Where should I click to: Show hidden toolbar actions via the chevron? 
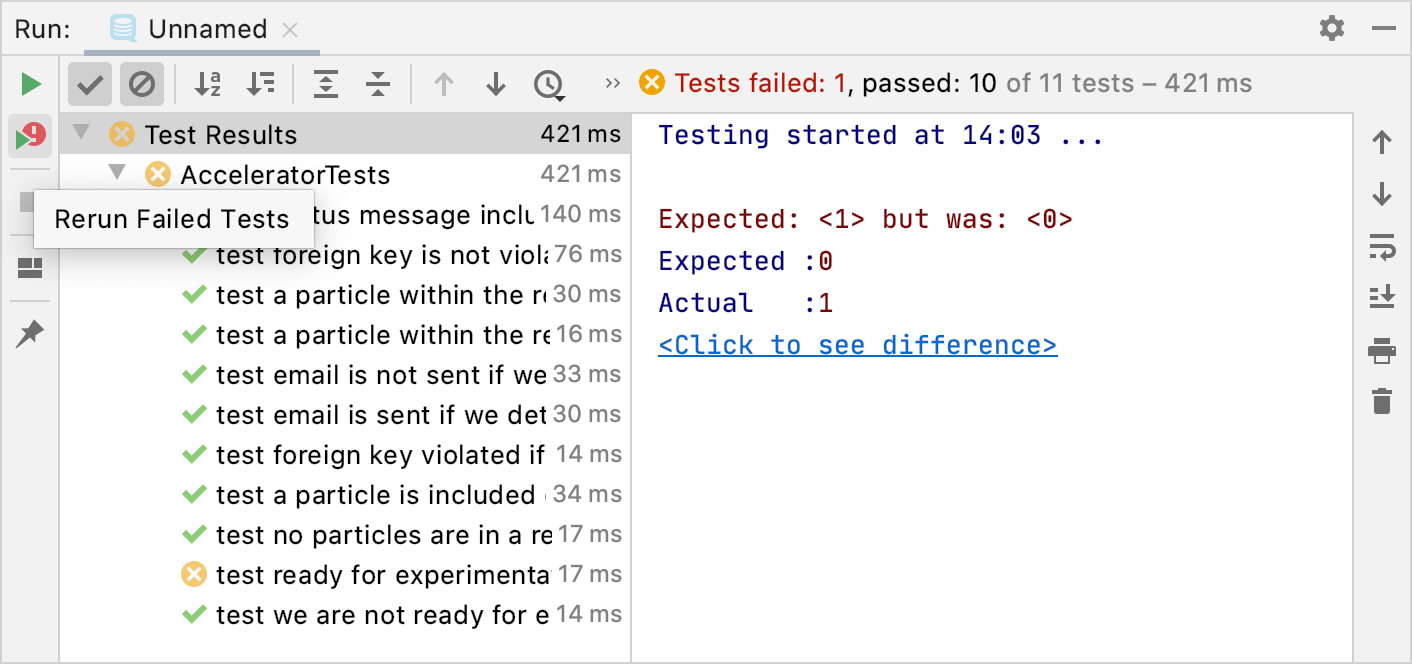click(x=611, y=84)
